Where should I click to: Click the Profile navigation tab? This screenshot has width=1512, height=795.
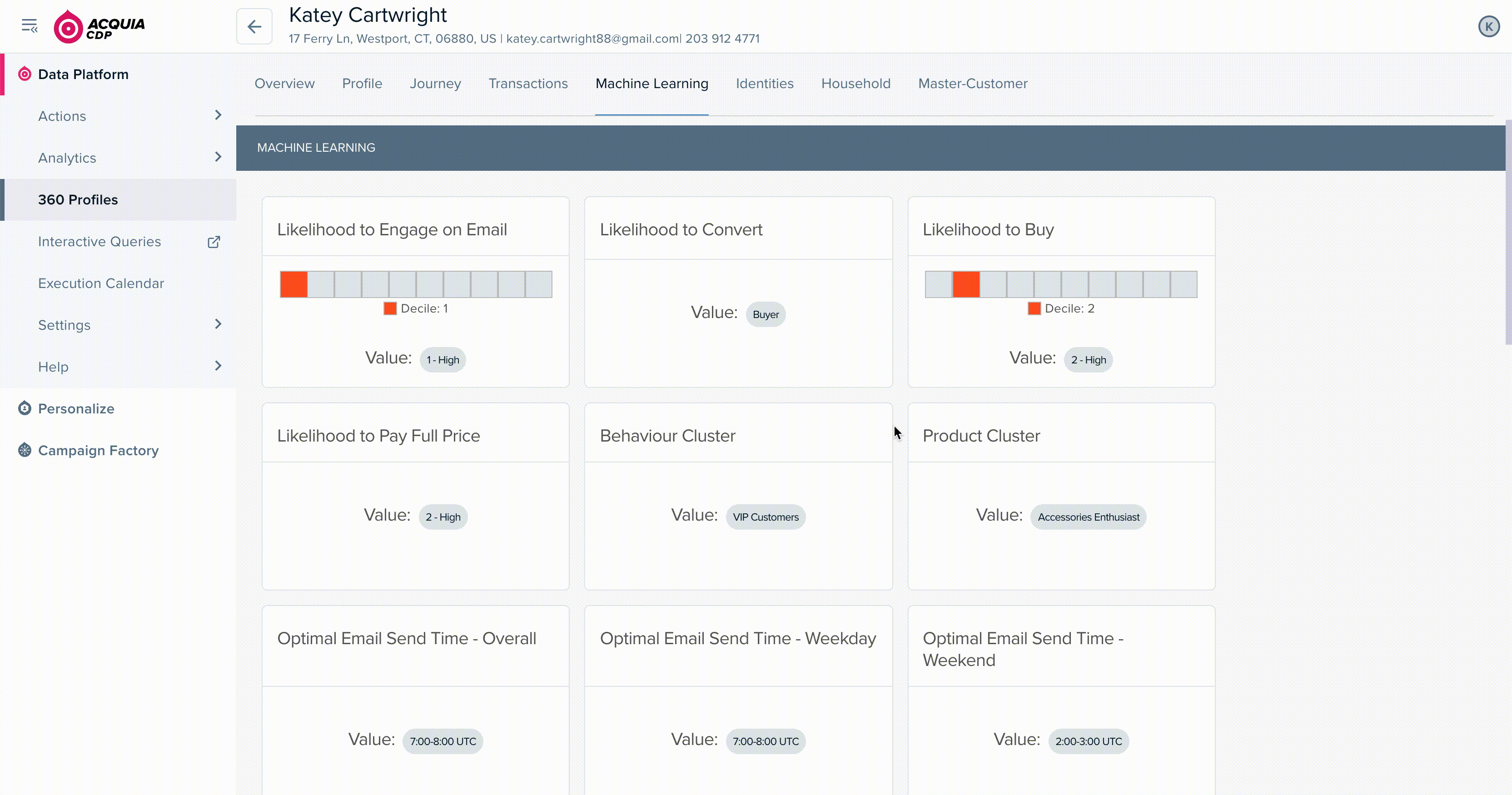[x=362, y=83]
